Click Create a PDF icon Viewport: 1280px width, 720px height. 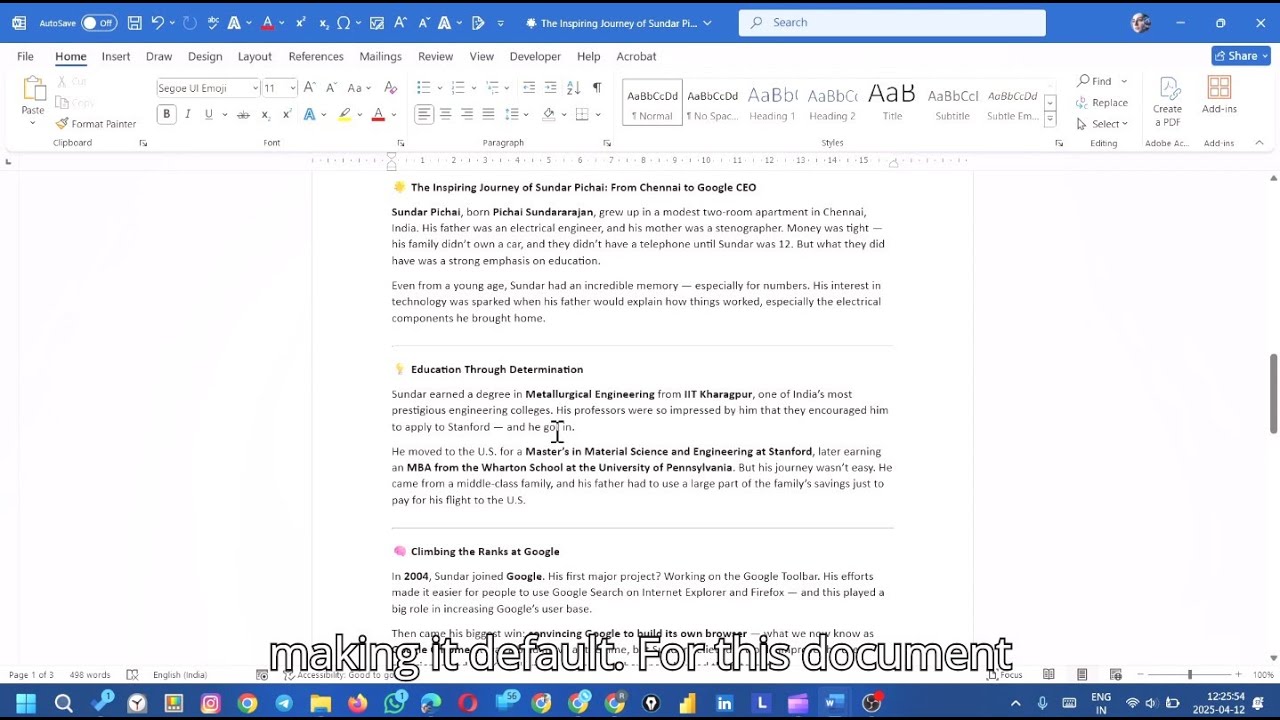[1167, 102]
